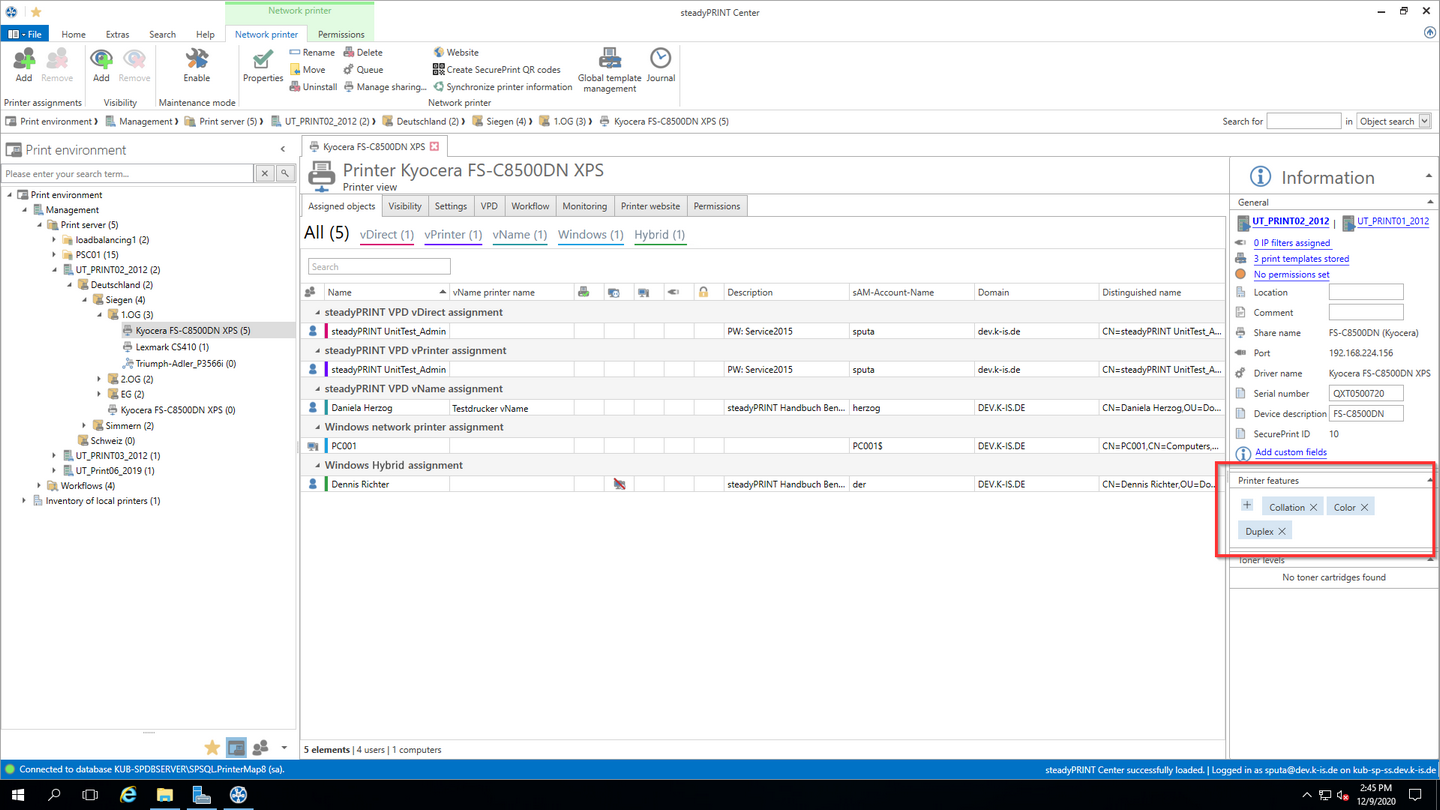
Task: Clear the tree search term
Action: [265, 174]
